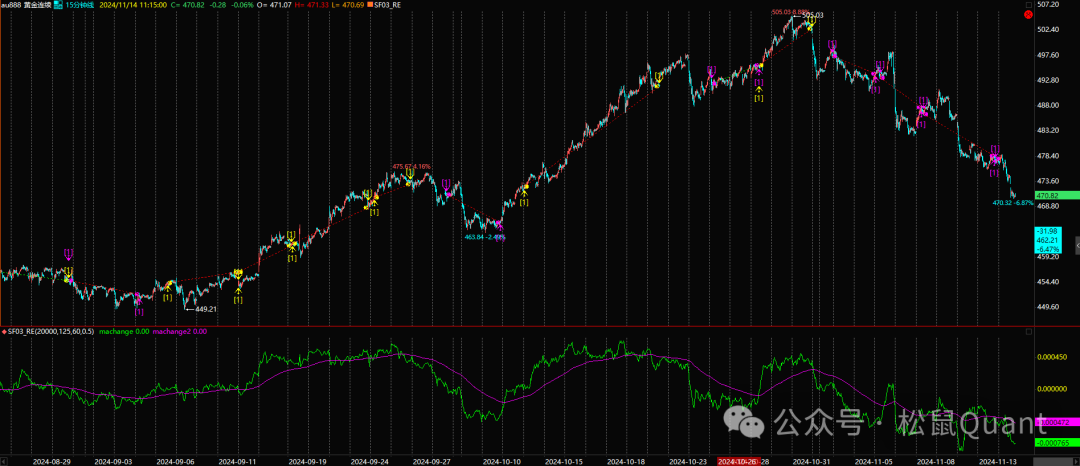Click the red dot beside SF03_RE(20000,125,60,0.5)

pyautogui.click(x=3, y=331)
